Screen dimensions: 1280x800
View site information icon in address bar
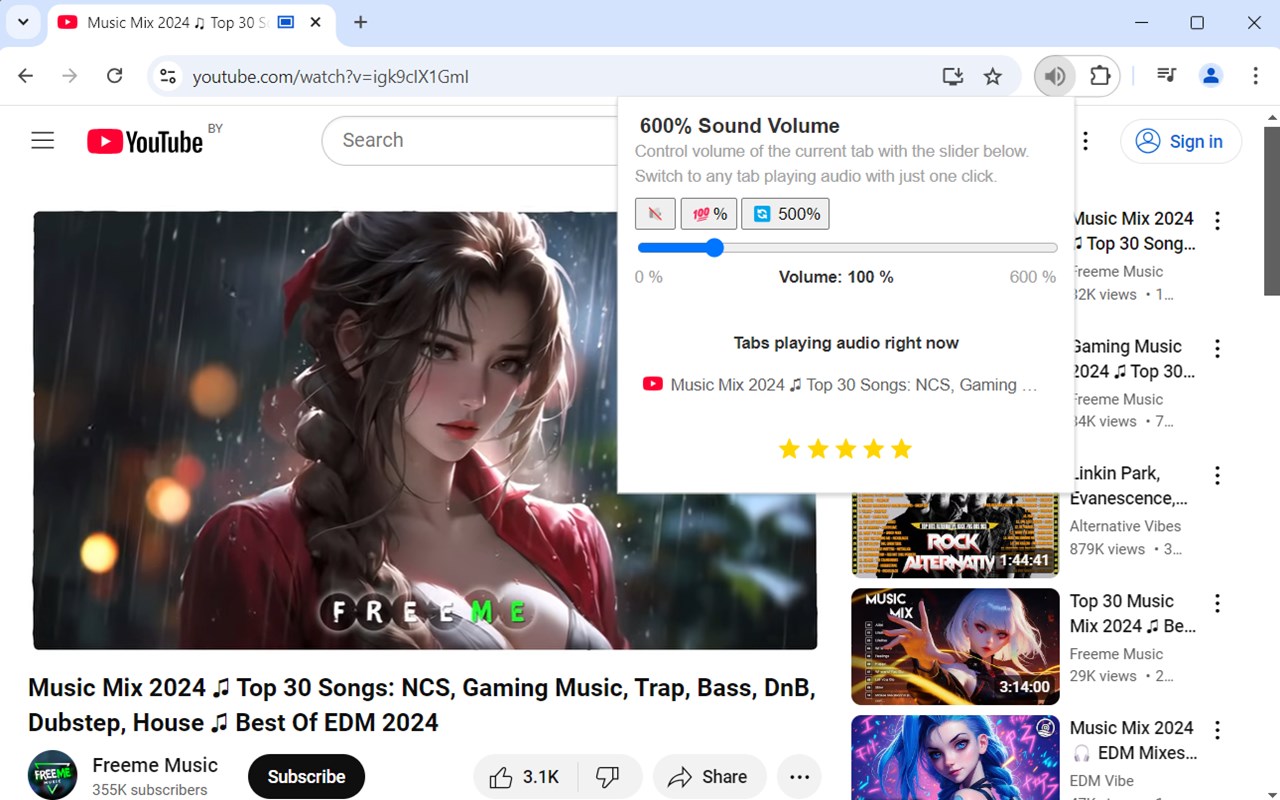168,76
